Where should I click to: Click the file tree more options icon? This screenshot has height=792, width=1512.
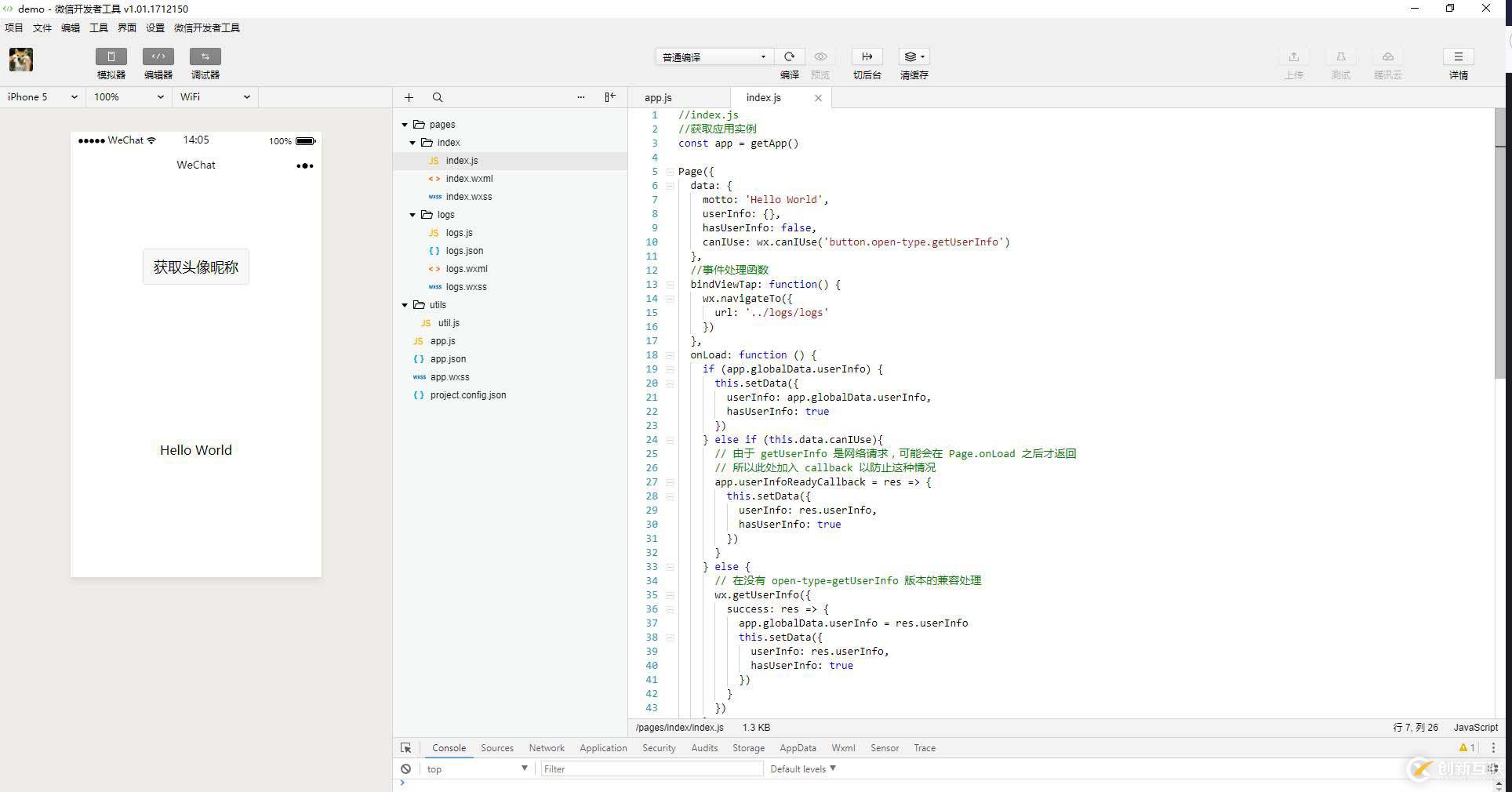[x=581, y=97]
